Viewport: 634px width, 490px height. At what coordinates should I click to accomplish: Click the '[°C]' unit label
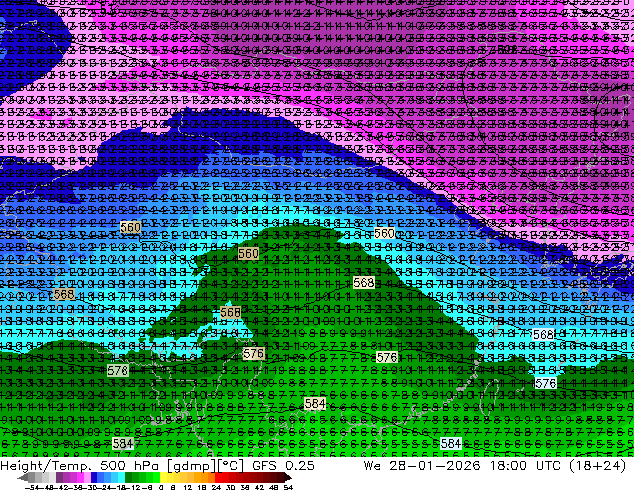[231, 466]
